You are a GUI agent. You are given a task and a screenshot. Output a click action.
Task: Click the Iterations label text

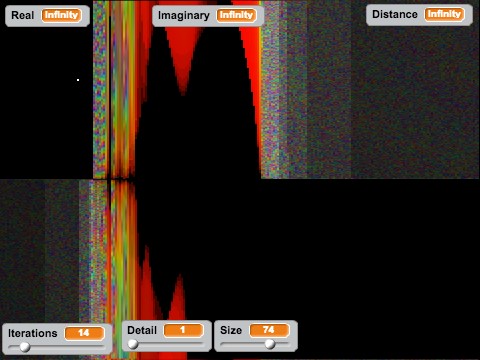32,333
